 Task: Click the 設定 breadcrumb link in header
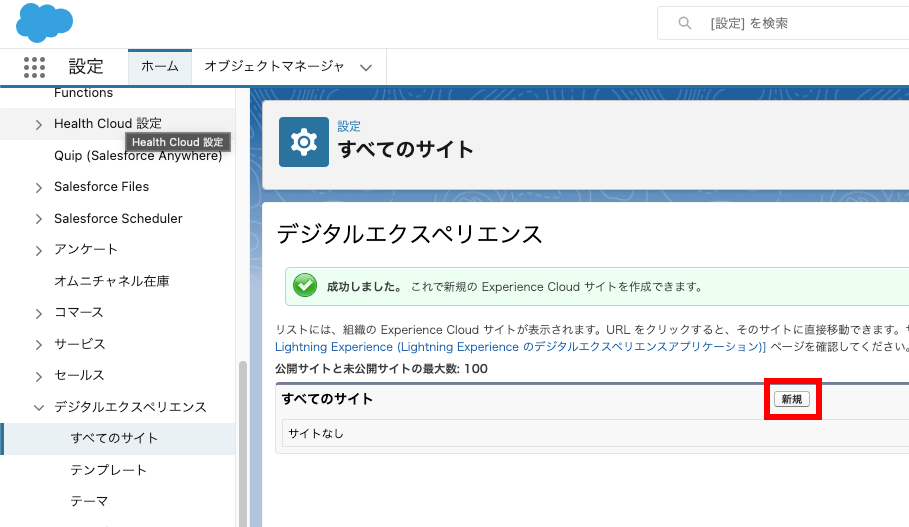[x=349, y=126]
